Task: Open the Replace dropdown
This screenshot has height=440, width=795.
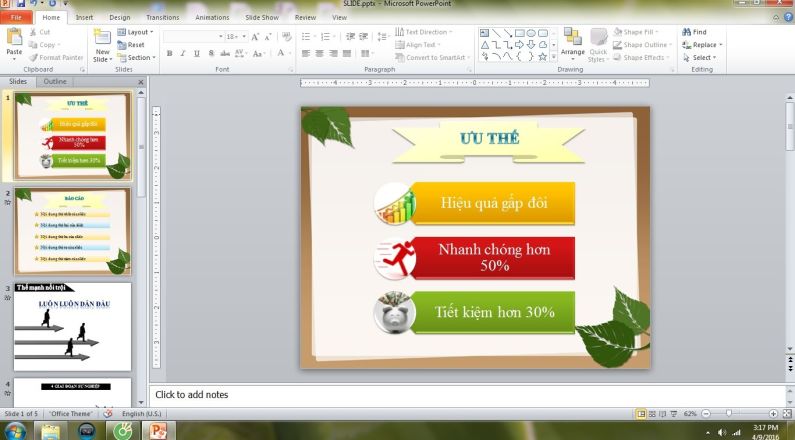Action: coord(720,45)
